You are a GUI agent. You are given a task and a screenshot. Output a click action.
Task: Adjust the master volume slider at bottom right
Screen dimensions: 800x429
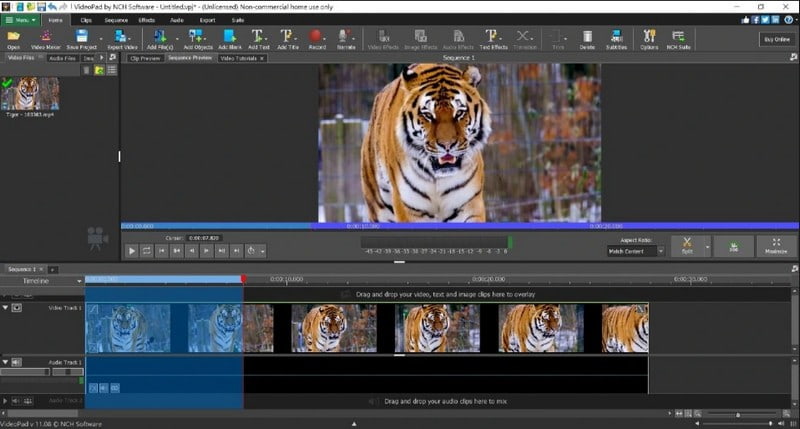[738, 424]
